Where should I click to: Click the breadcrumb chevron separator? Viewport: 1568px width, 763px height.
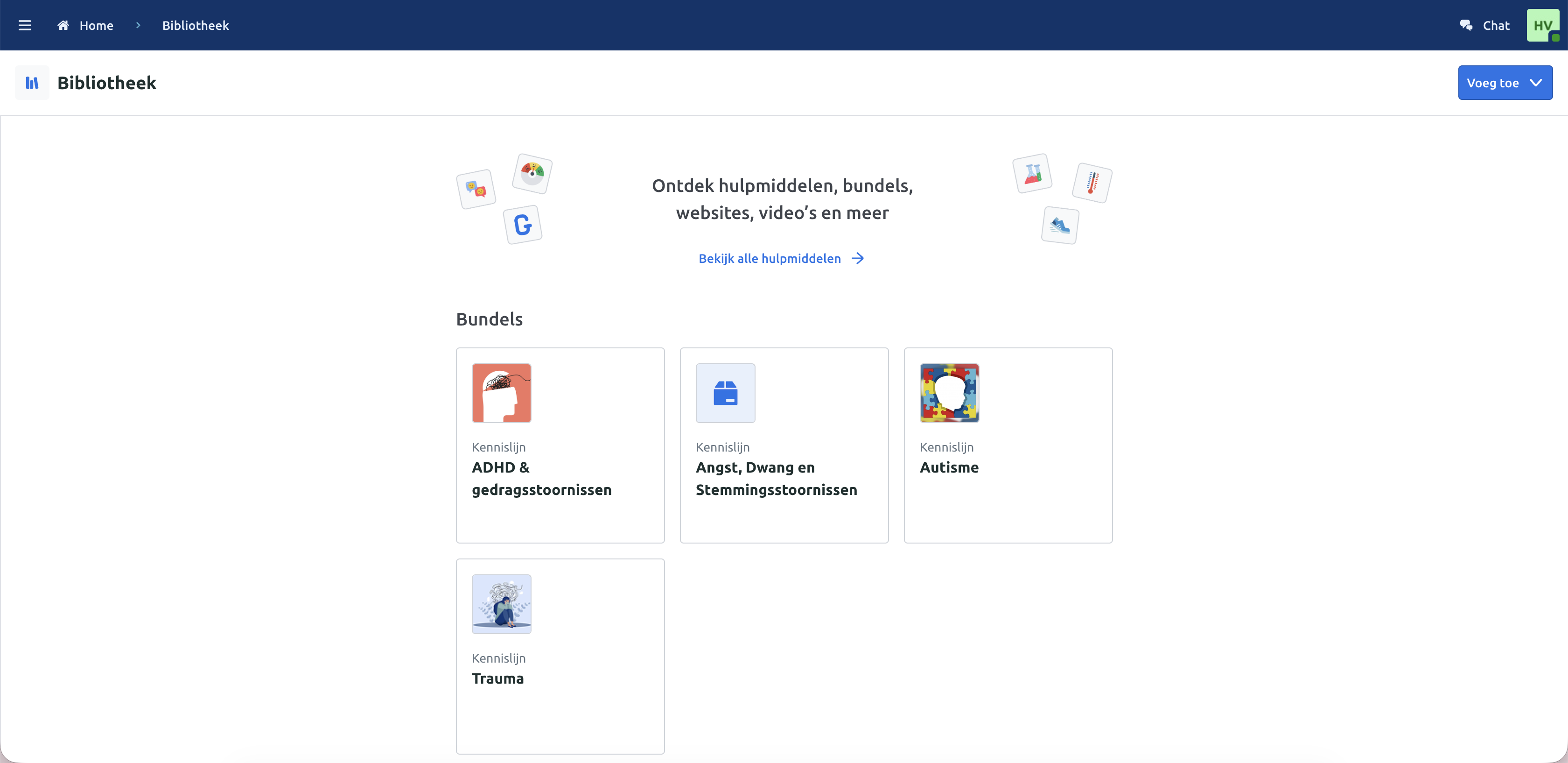tap(138, 26)
